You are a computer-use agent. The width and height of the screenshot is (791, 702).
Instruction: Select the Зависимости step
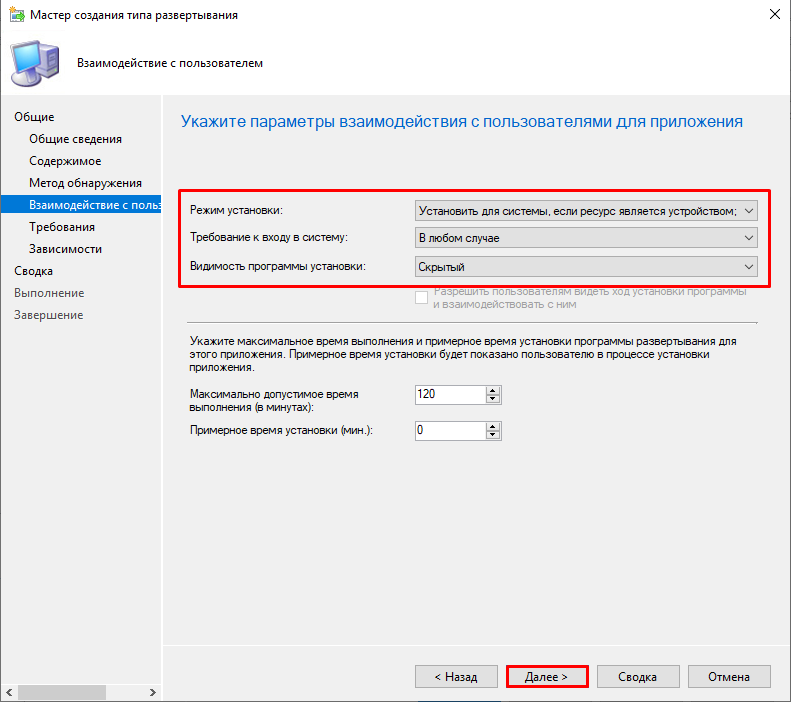click(x=66, y=249)
